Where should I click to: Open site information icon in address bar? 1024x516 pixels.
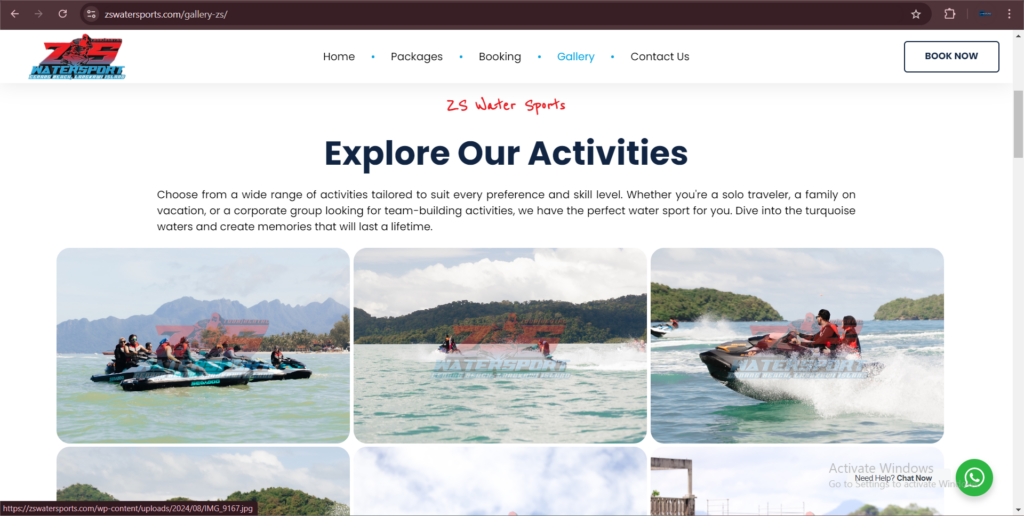(x=91, y=14)
